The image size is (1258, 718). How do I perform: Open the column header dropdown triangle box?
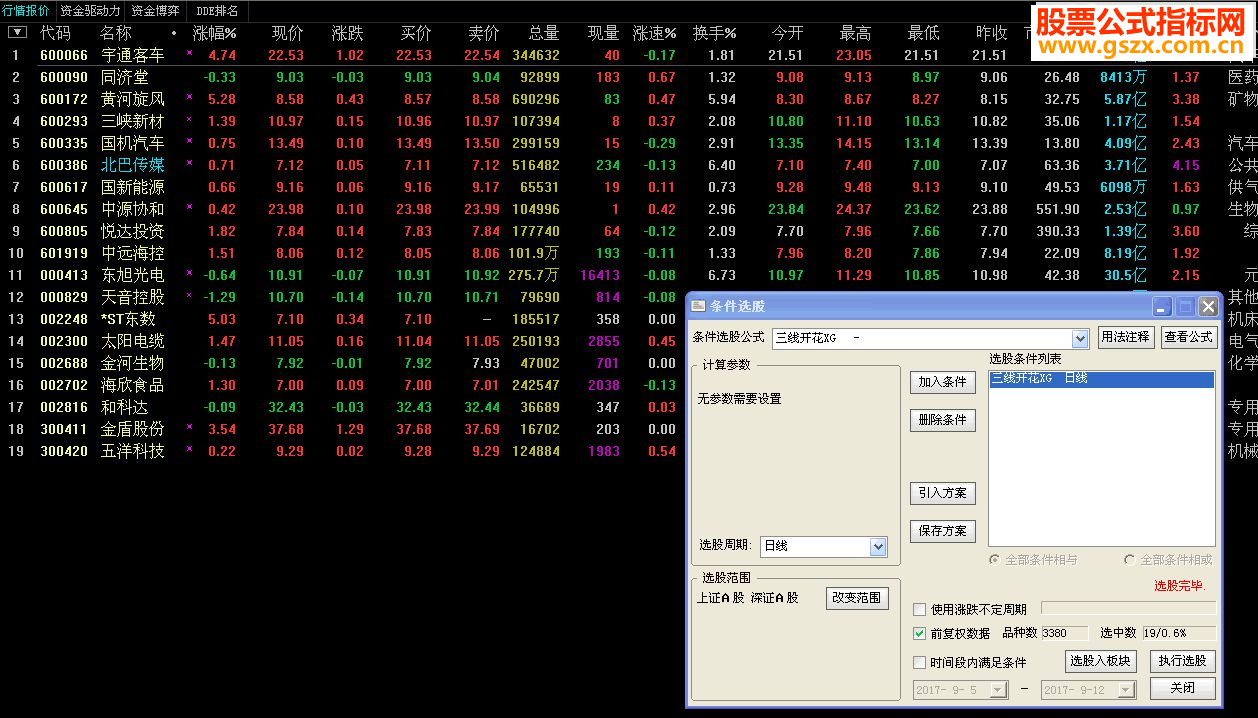pos(17,33)
